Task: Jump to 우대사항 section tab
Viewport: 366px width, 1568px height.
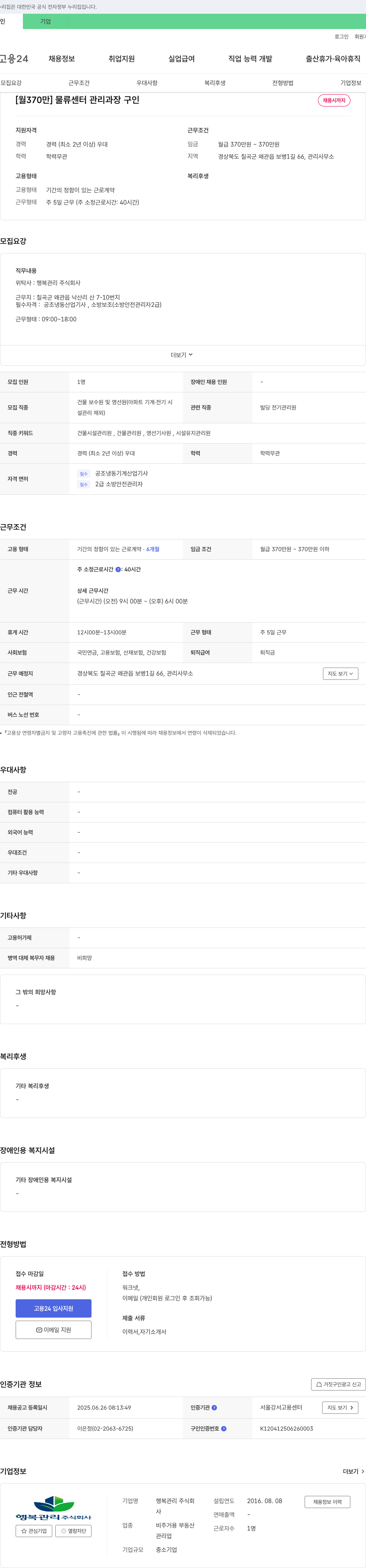Action: (146, 83)
